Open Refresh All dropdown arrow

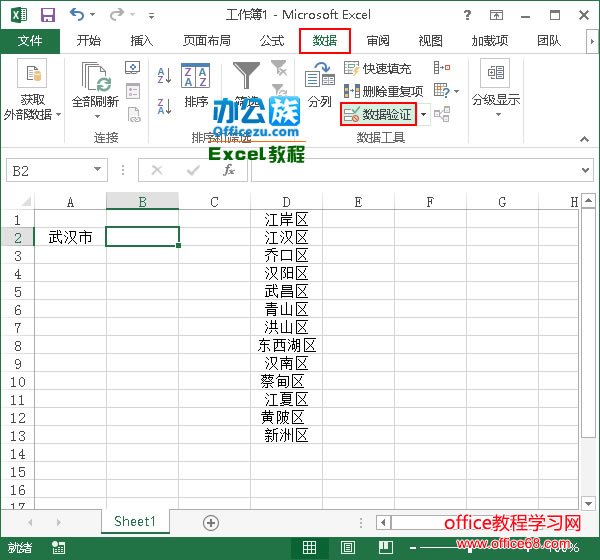97,116
